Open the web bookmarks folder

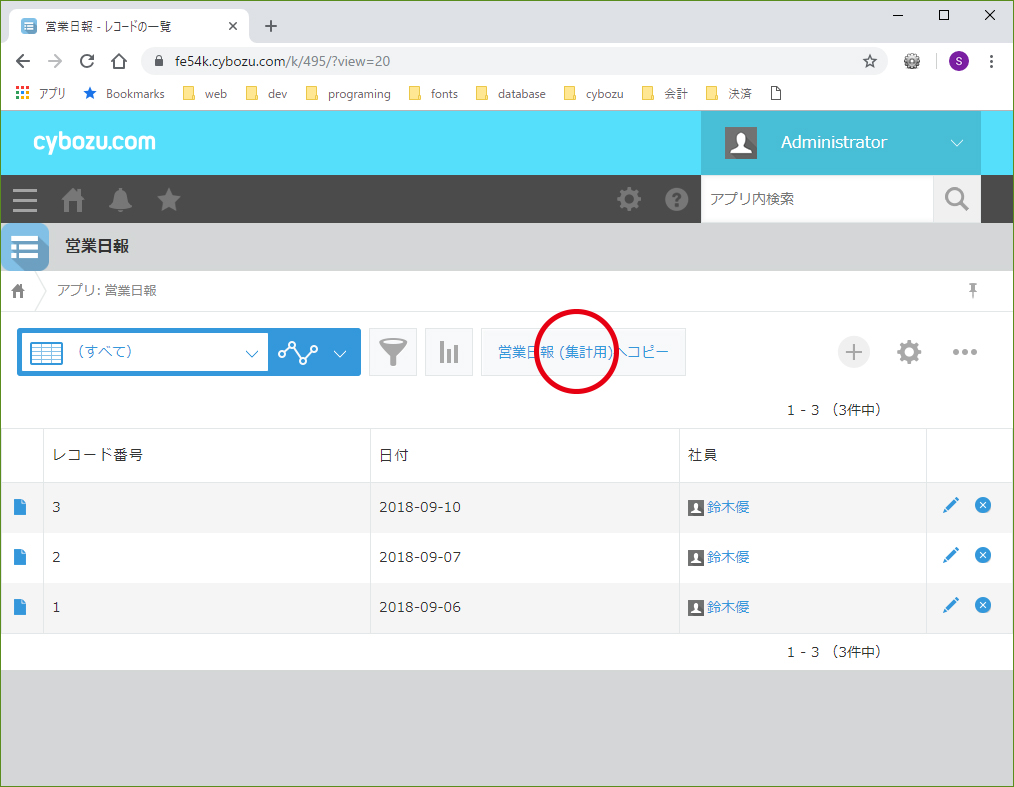(x=205, y=94)
